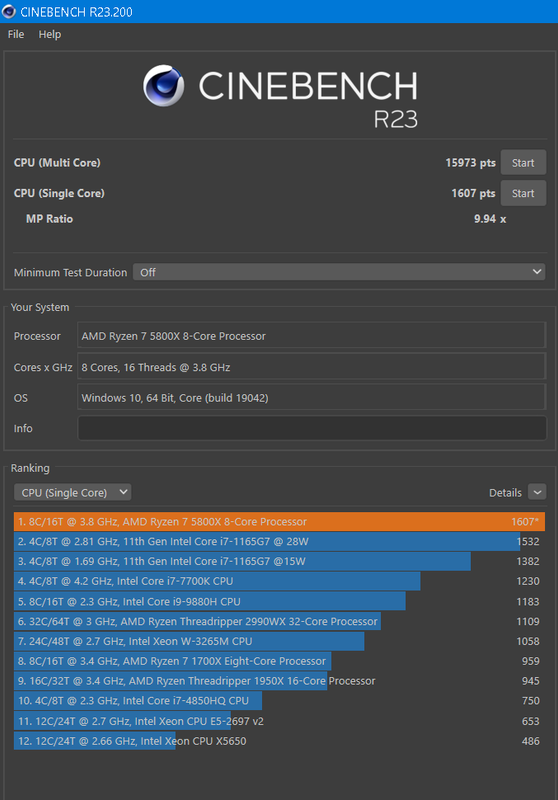Select ranking row 6 Threadripper 2990WX

279,621
